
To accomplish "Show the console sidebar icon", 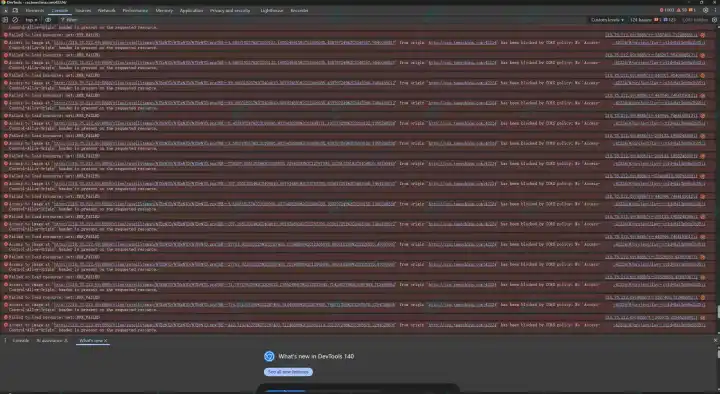I will pos(6,20).
